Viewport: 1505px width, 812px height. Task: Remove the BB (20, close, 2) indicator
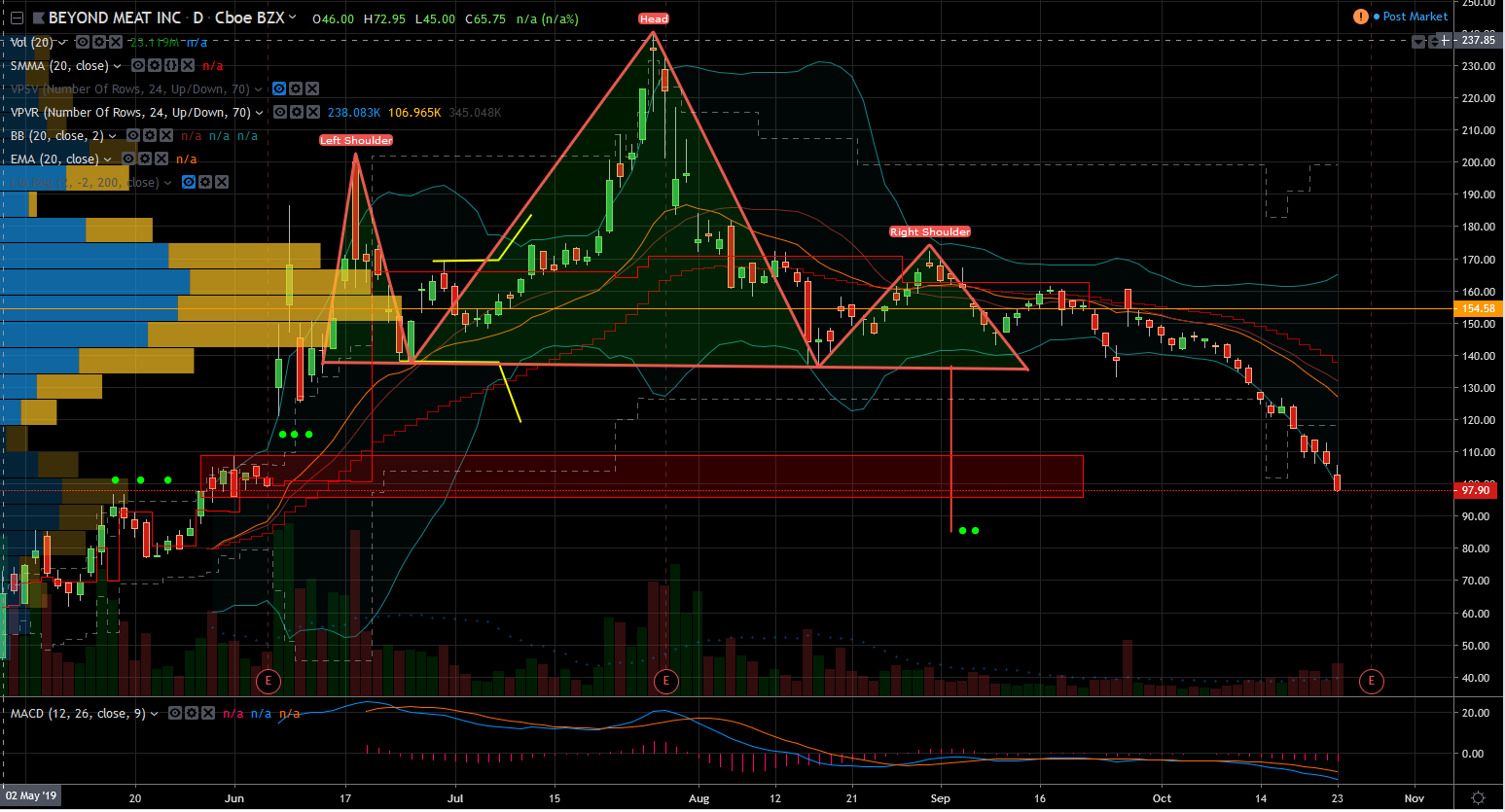coord(166,135)
